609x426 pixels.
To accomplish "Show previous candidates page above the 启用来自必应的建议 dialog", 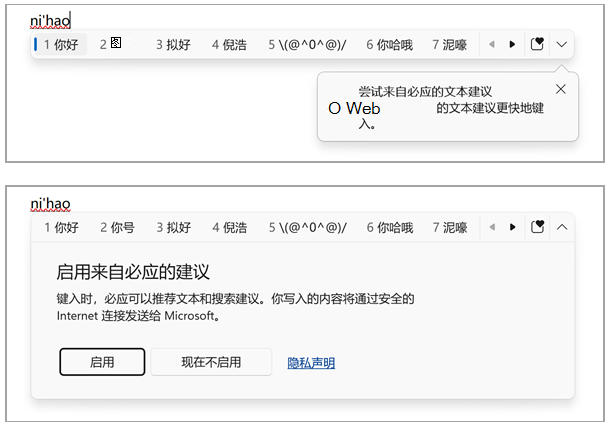I will click(x=491, y=227).
